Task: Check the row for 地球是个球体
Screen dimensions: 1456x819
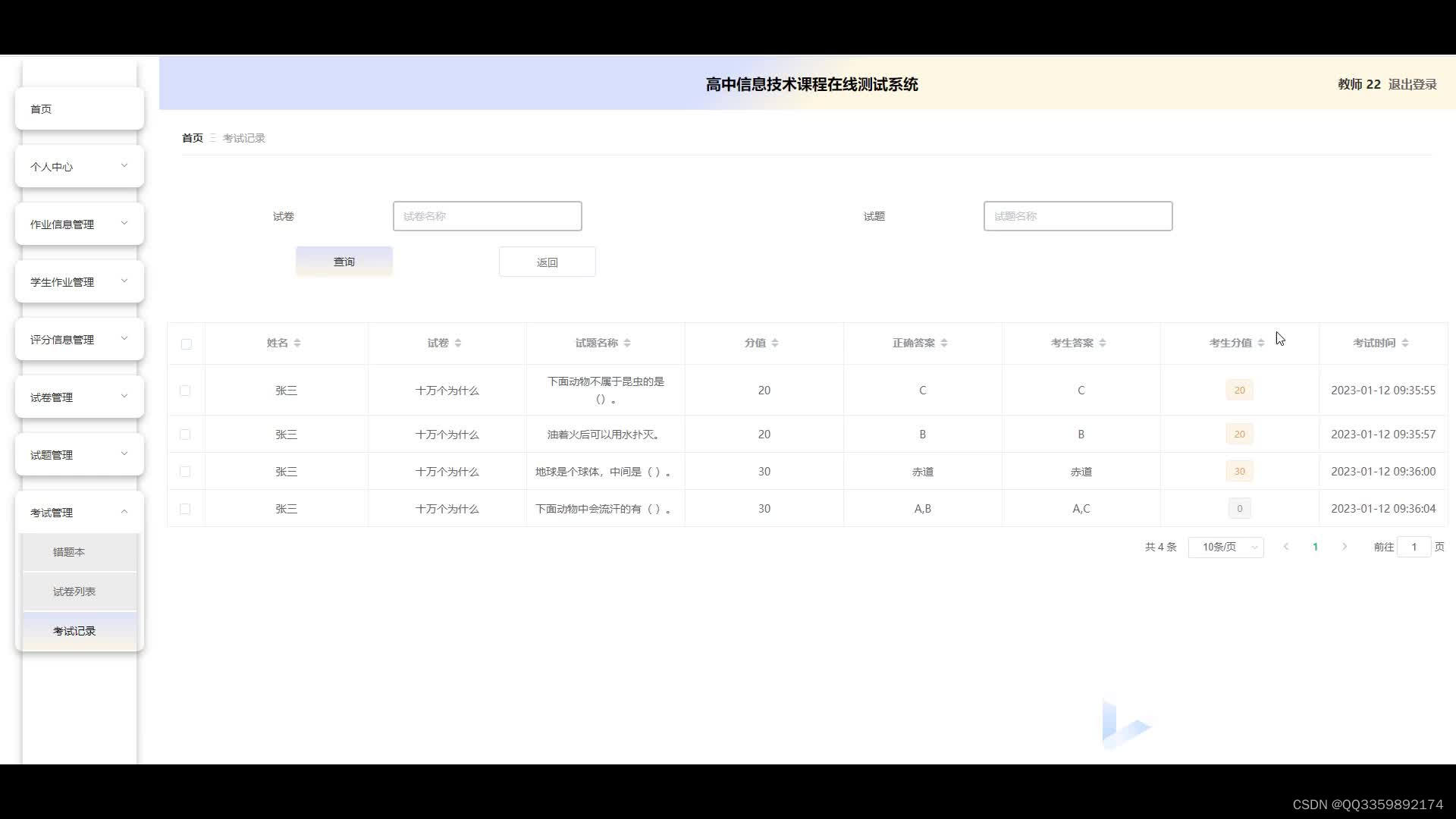Action: pyautogui.click(x=185, y=472)
